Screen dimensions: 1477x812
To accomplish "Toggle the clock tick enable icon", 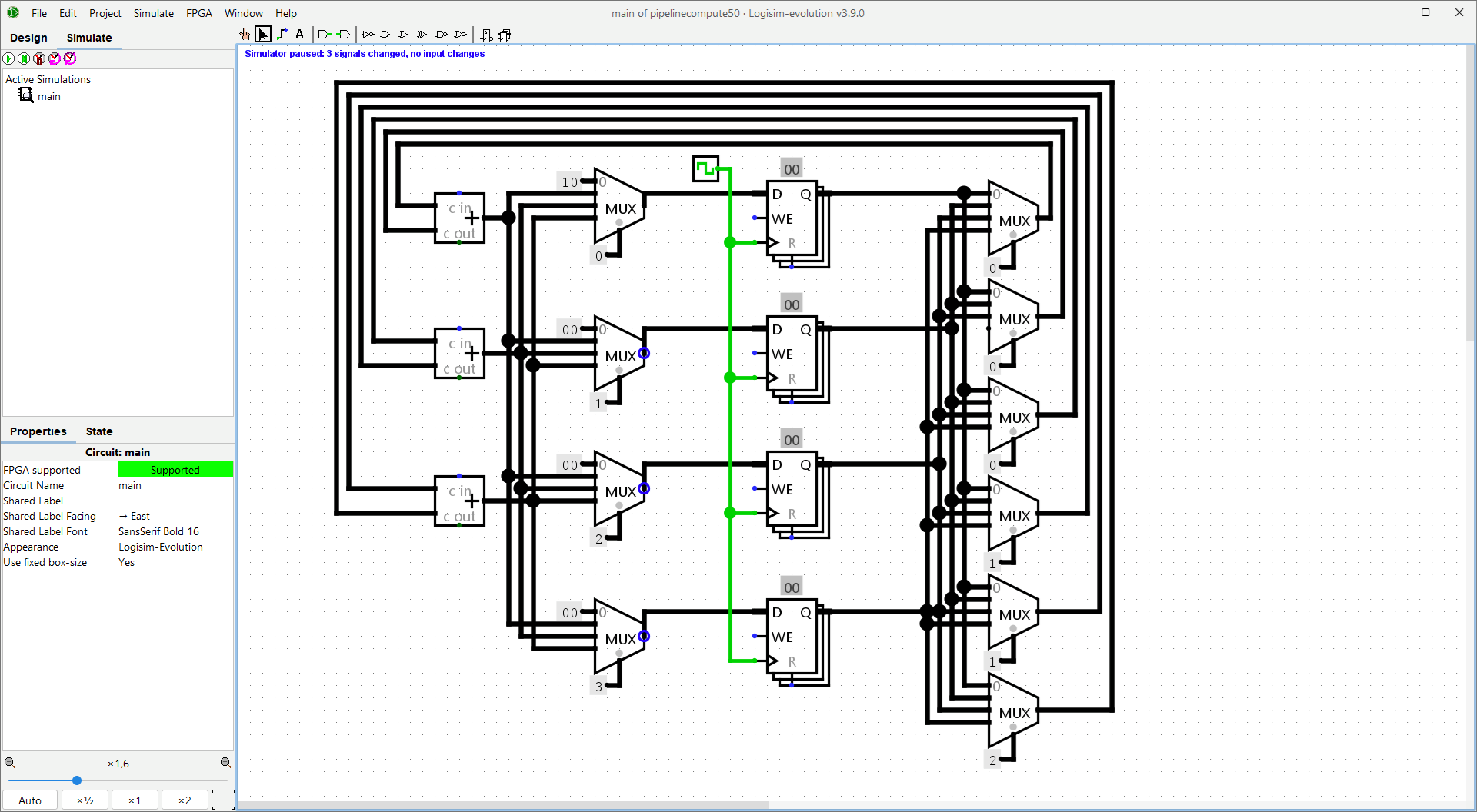I will (39, 58).
